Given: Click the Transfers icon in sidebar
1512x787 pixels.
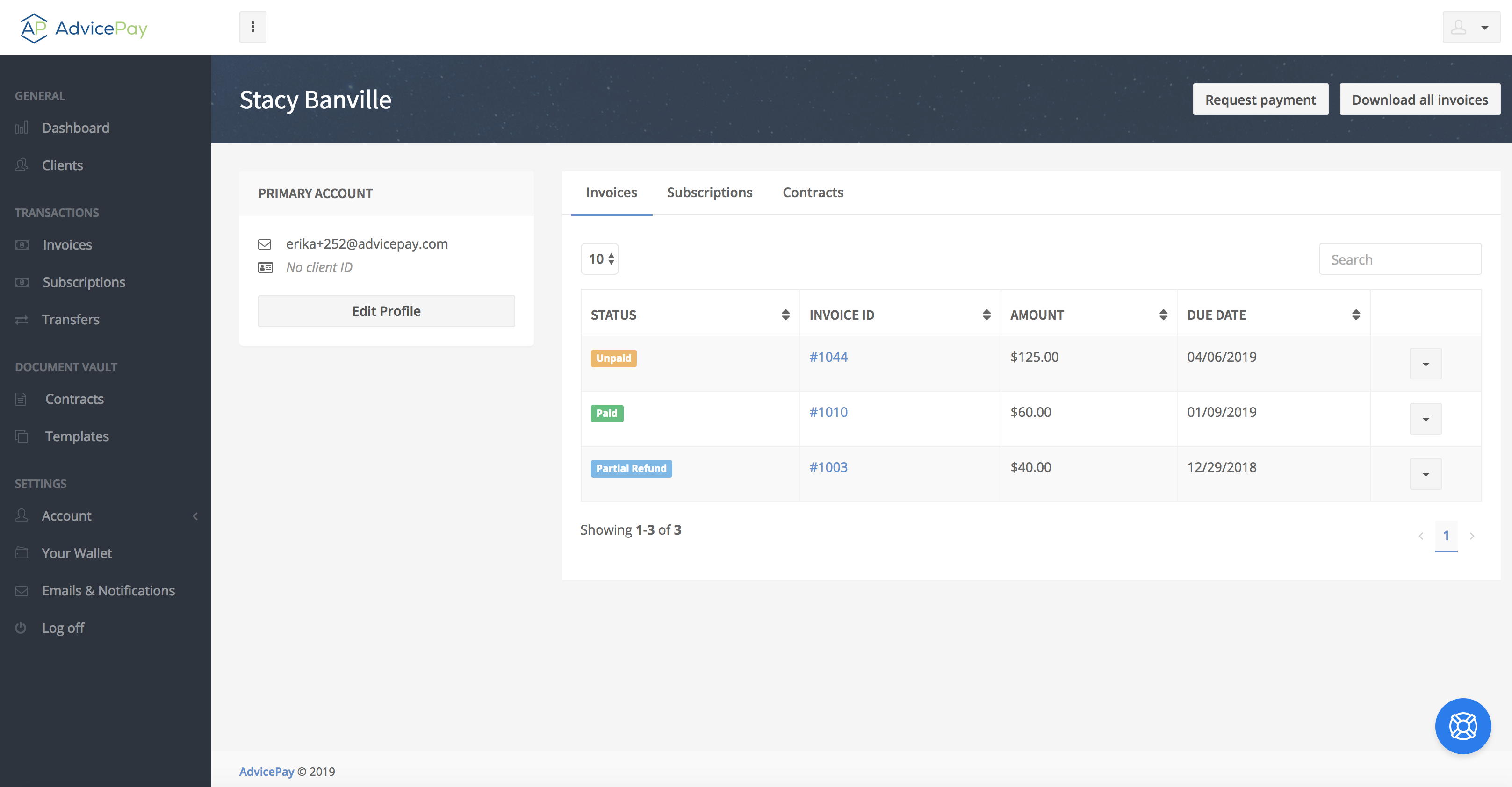Looking at the screenshot, I should coord(21,319).
